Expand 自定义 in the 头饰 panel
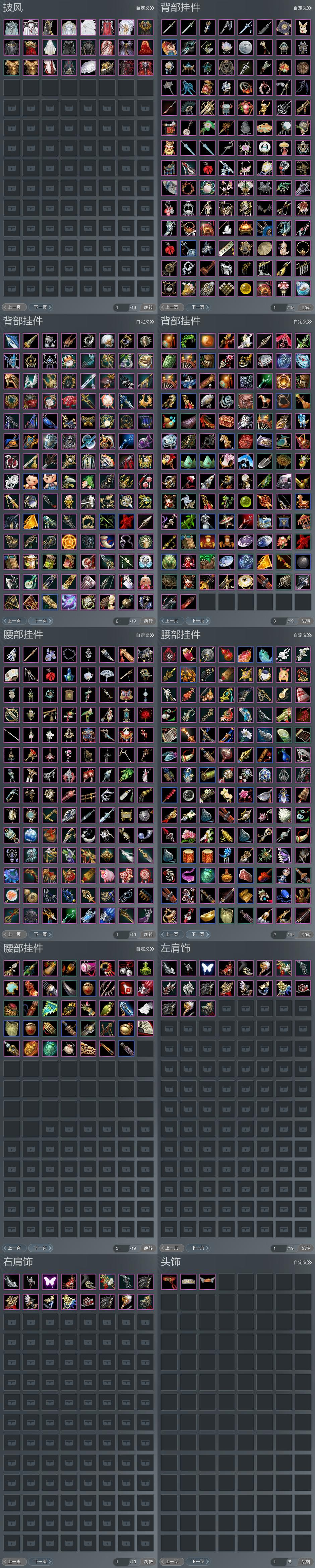Screen dimensions: 315x1568 click(302, 1262)
